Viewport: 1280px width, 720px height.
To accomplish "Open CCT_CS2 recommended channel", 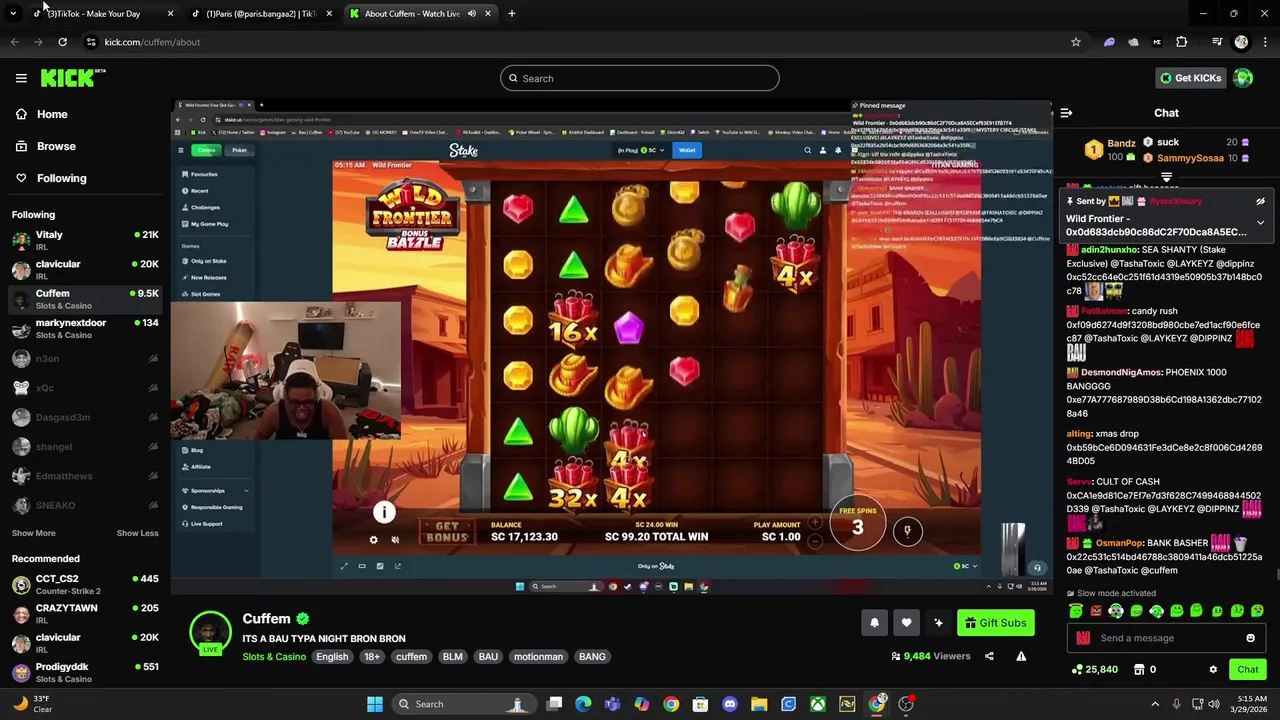I will tap(85, 584).
